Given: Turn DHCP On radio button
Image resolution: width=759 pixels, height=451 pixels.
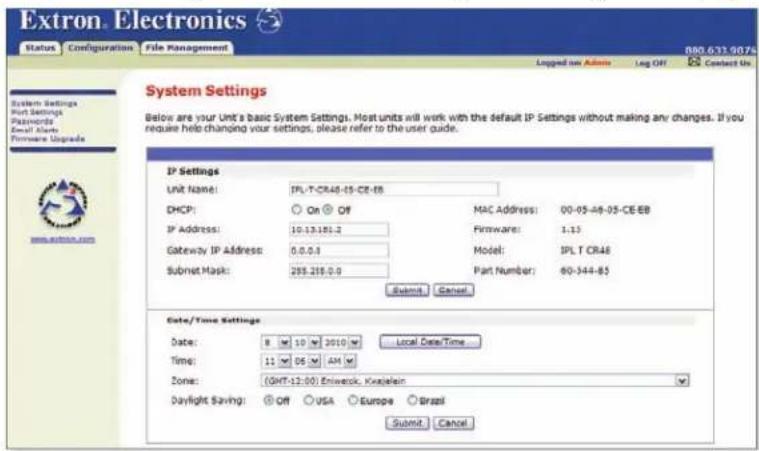Looking at the screenshot, I should [x=296, y=210].
